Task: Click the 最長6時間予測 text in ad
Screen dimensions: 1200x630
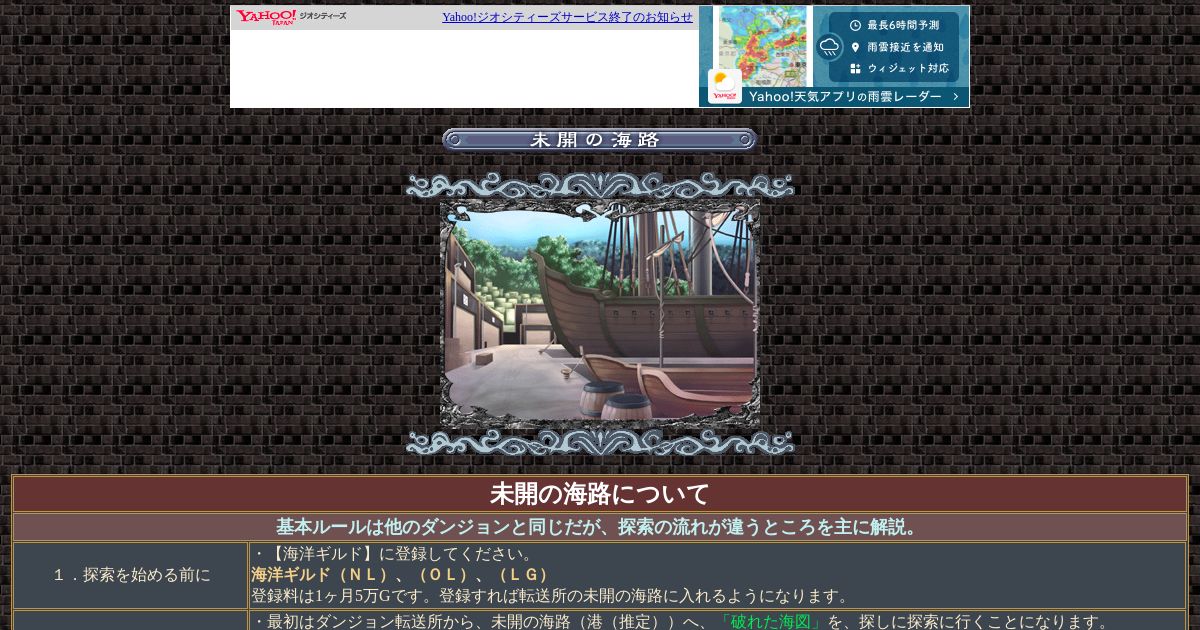Action: coord(903,25)
